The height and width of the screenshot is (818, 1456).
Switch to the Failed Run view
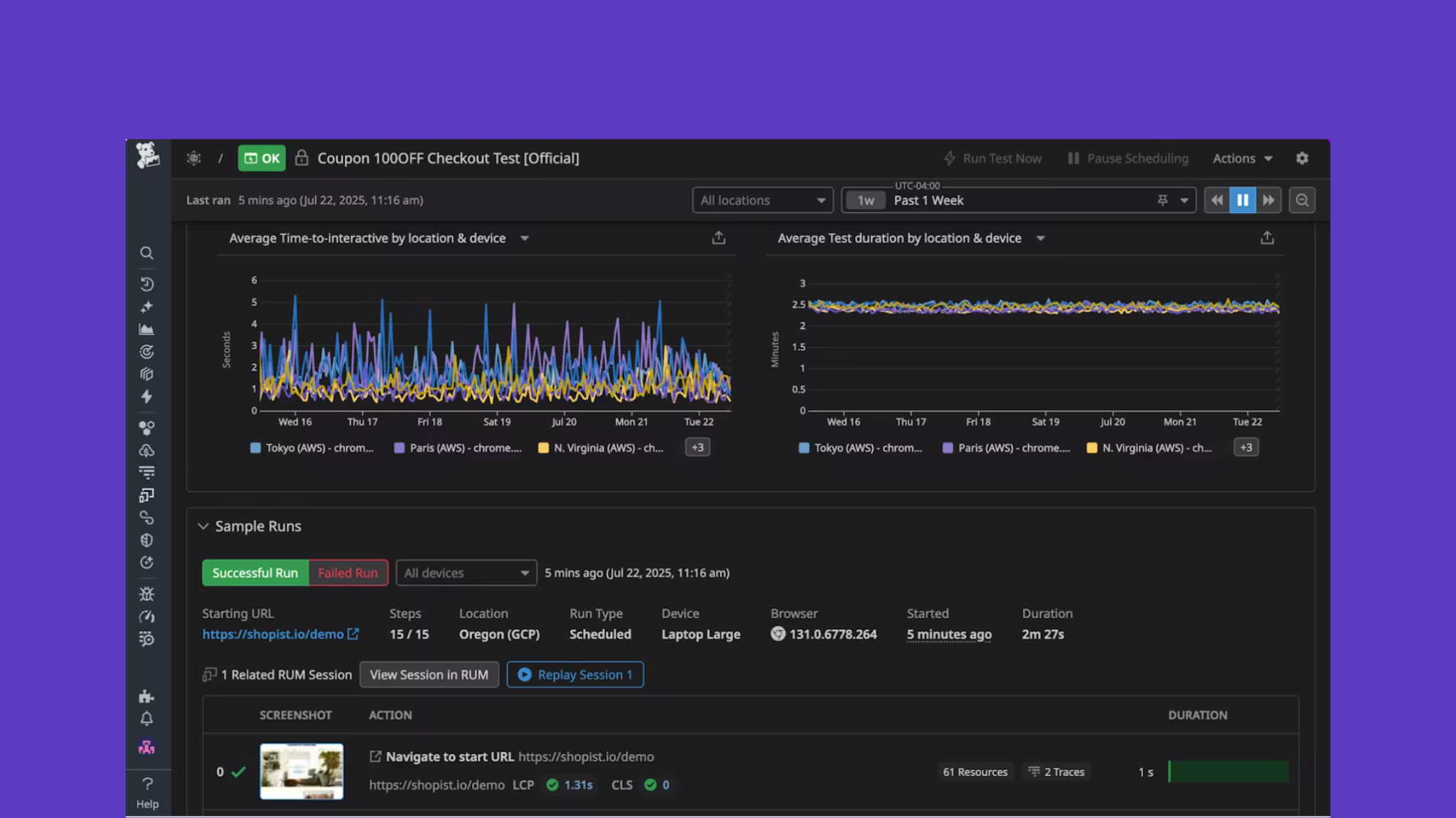348,573
